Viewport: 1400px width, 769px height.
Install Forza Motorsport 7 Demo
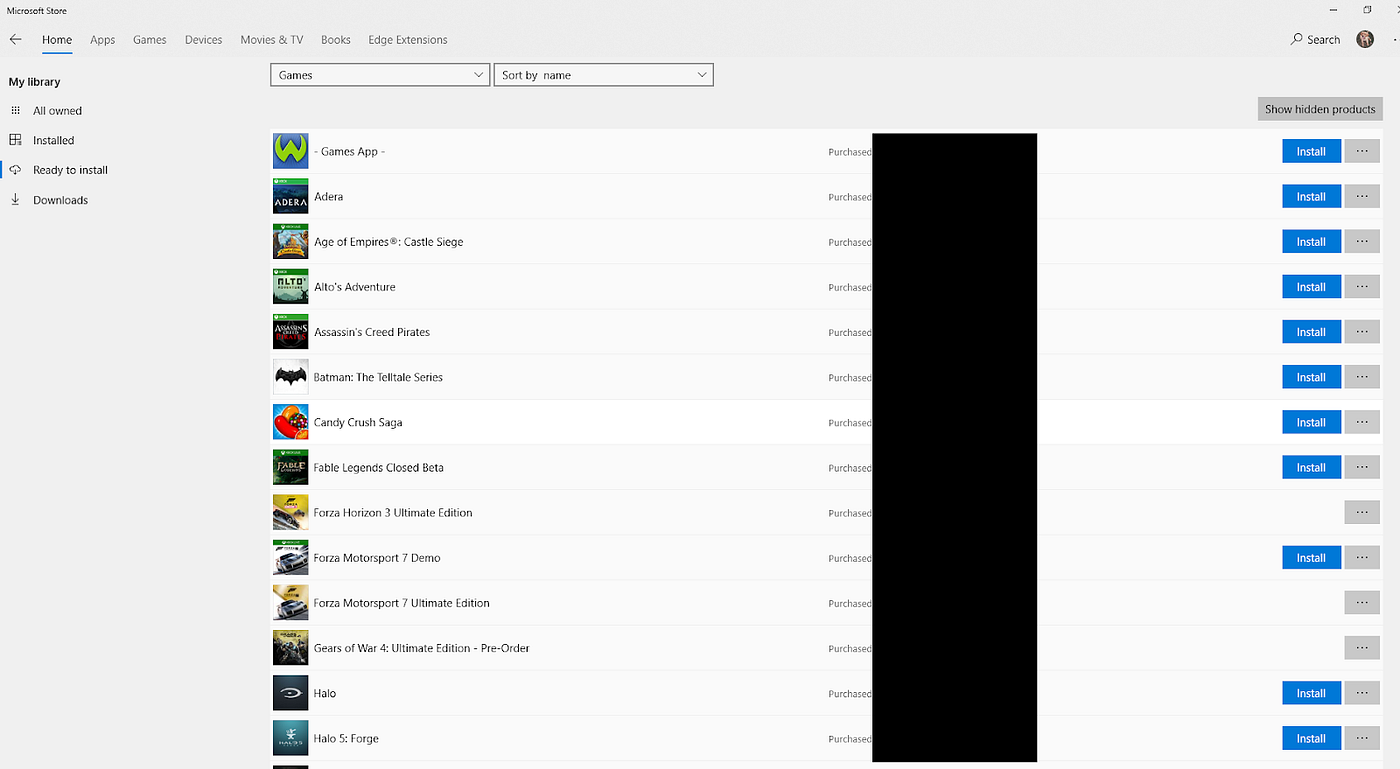click(1311, 557)
